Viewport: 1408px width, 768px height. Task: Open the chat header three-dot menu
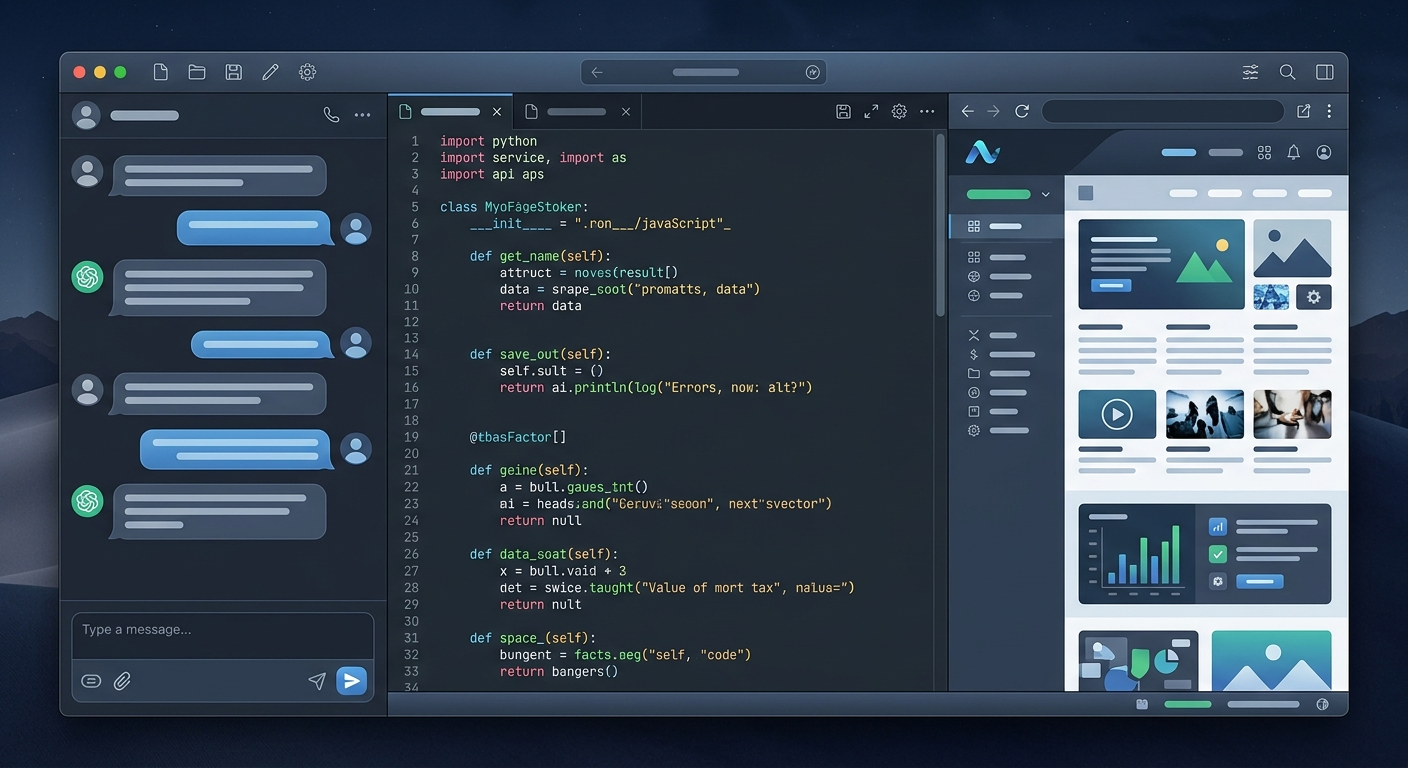pos(362,115)
